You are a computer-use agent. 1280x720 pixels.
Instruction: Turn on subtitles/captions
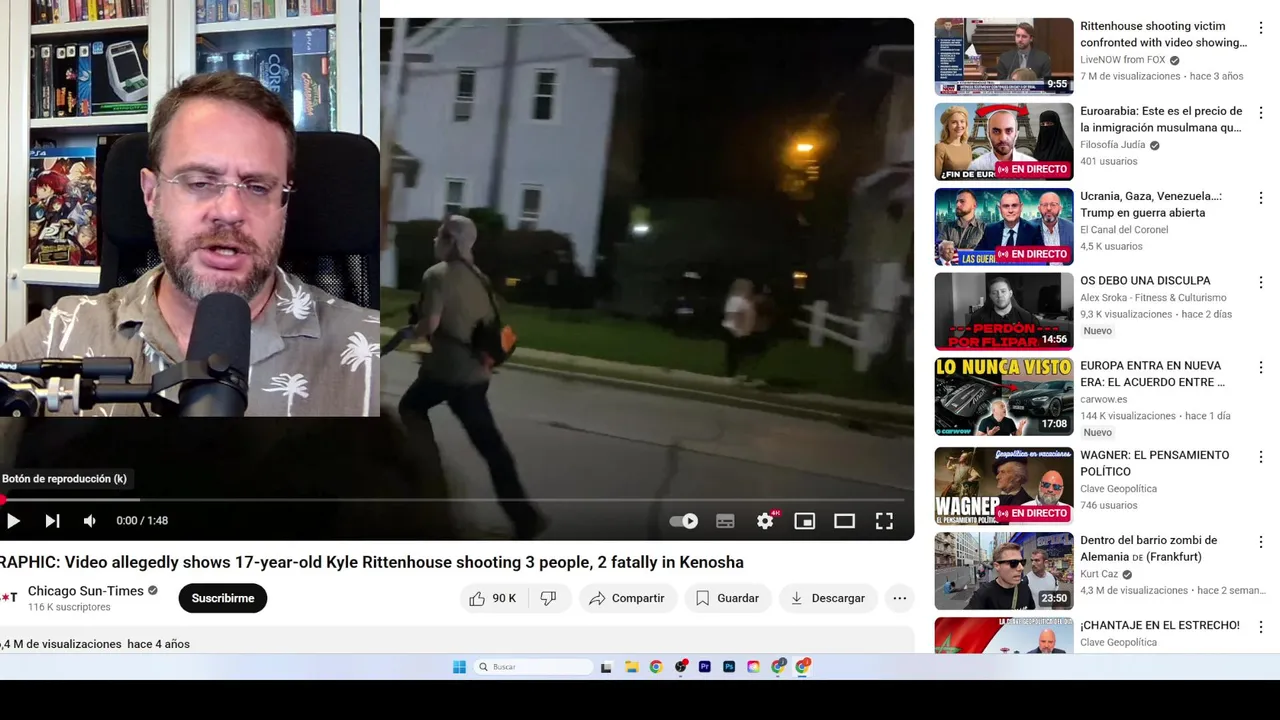[725, 521]
